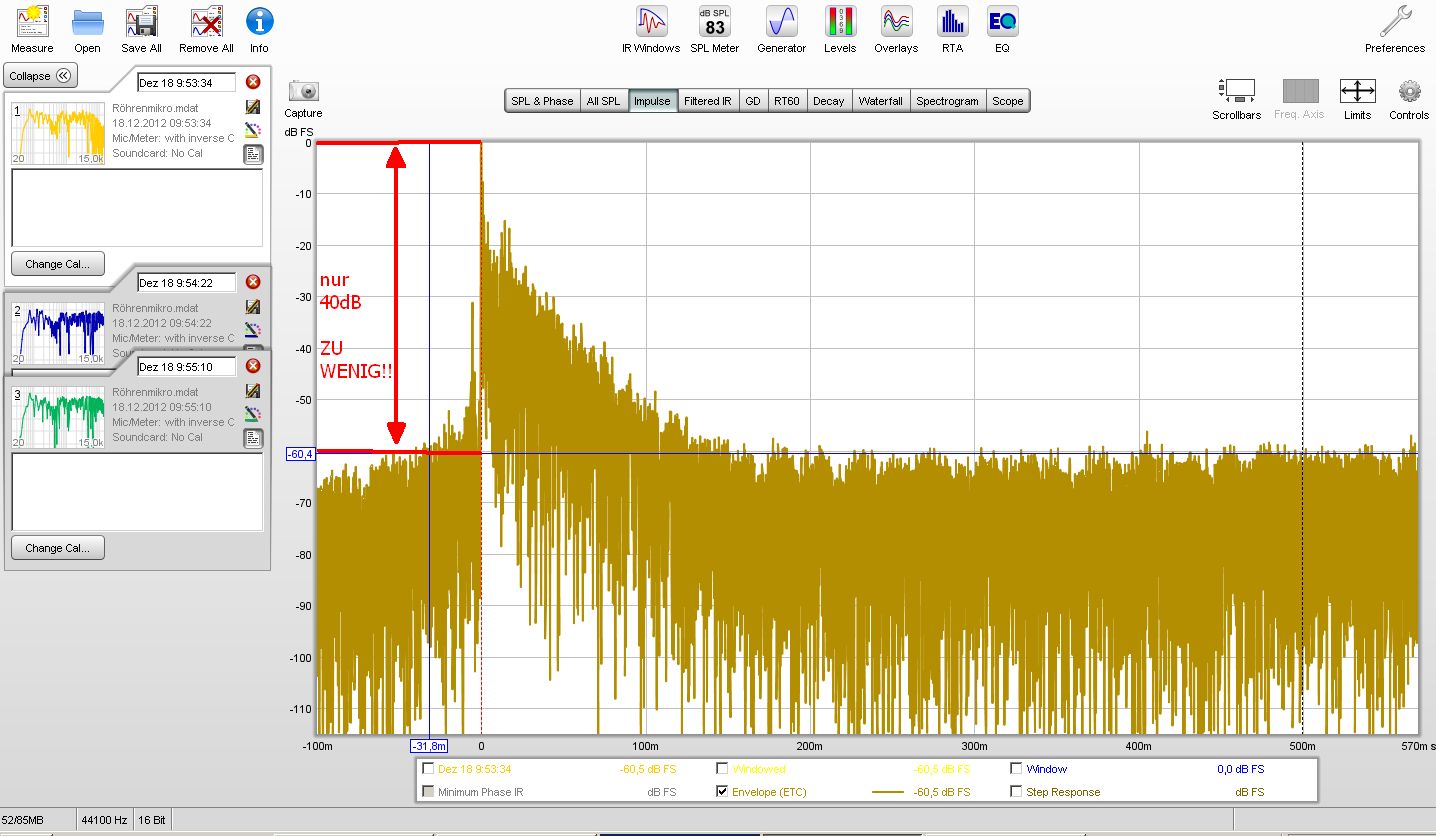
Task: Disable the Envelope (ETC) trace checkbox
Action: [x=723, y=792]
